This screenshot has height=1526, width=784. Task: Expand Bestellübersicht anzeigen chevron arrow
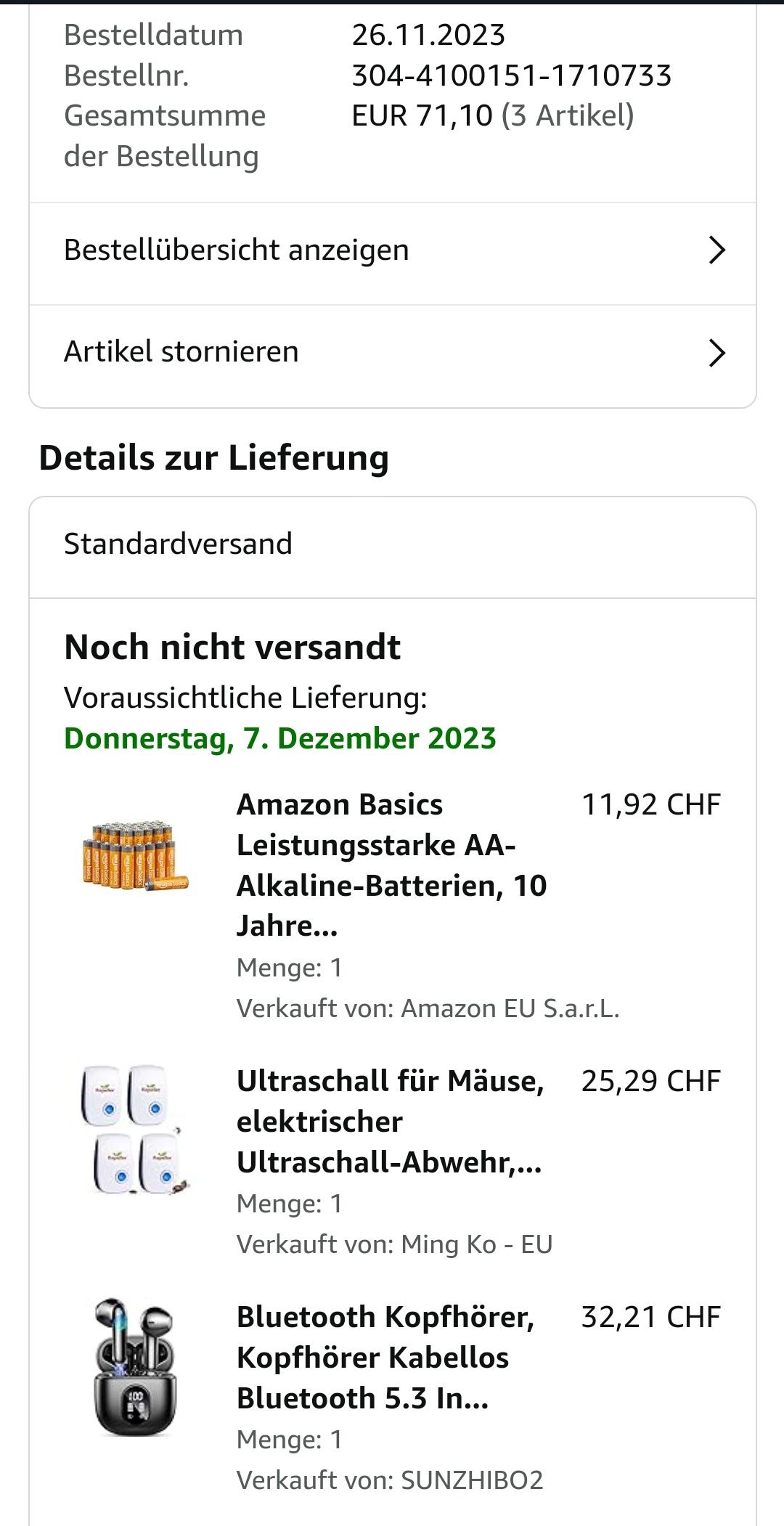pos(716,250)
